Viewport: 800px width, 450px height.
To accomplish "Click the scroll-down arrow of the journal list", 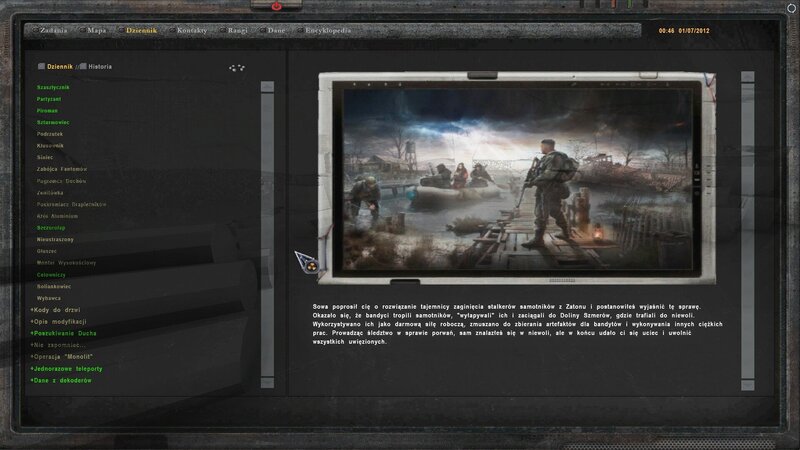I will (x=266, y=383).
